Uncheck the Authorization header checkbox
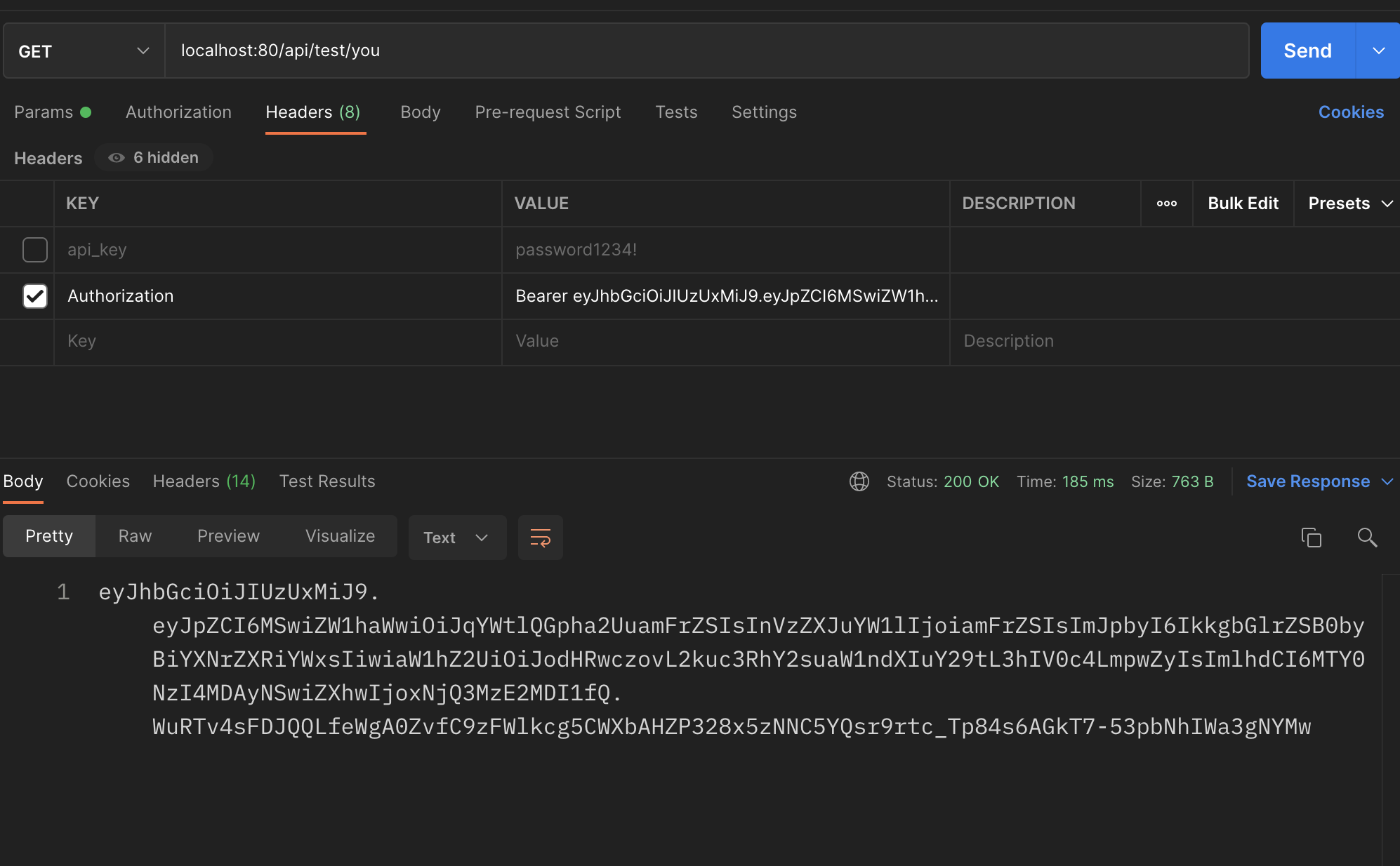 [x=34, y=296]
